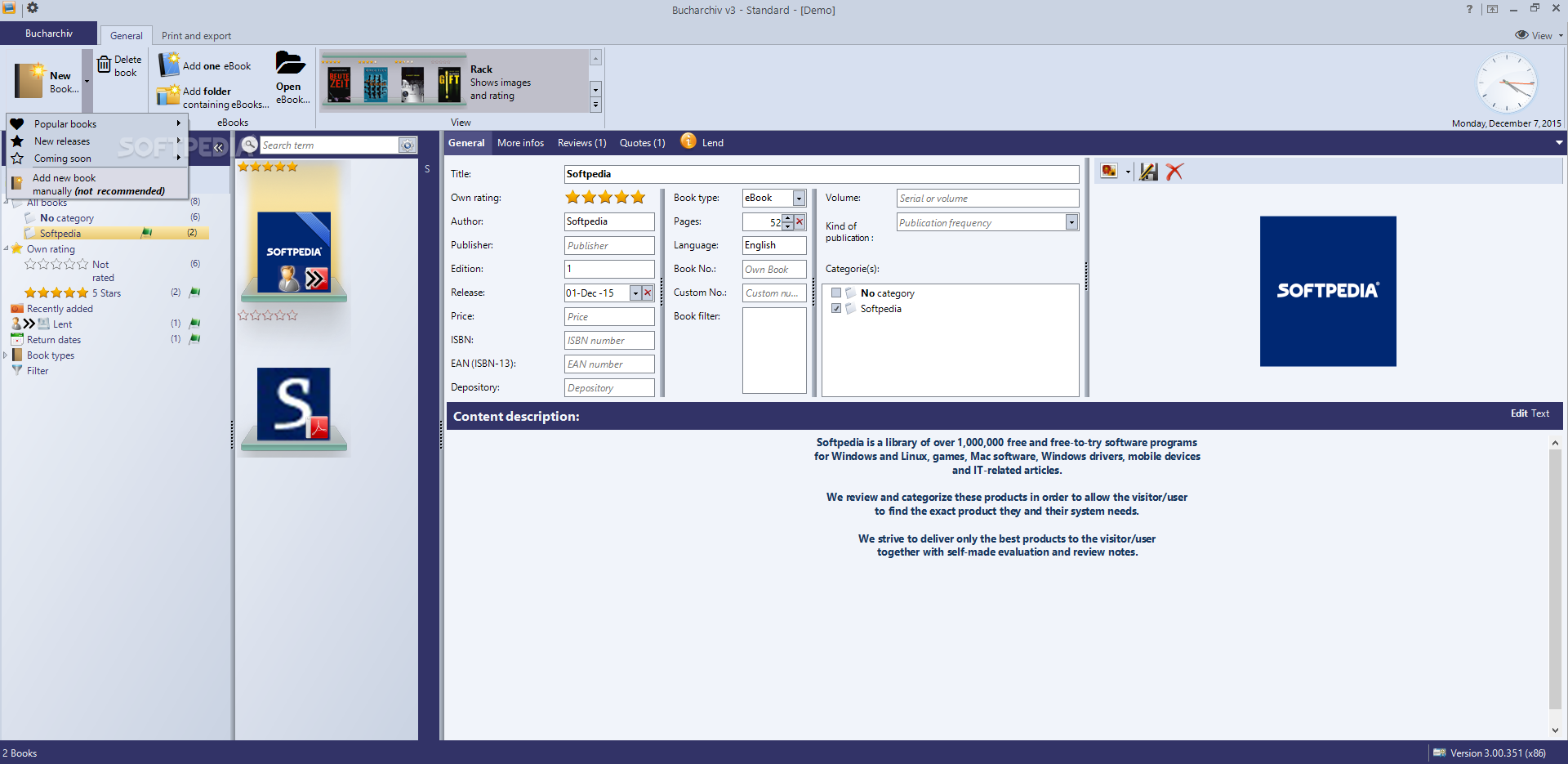1568x764 pixels.
Task: Click green flag beside Lent
Action: [195, 324]
